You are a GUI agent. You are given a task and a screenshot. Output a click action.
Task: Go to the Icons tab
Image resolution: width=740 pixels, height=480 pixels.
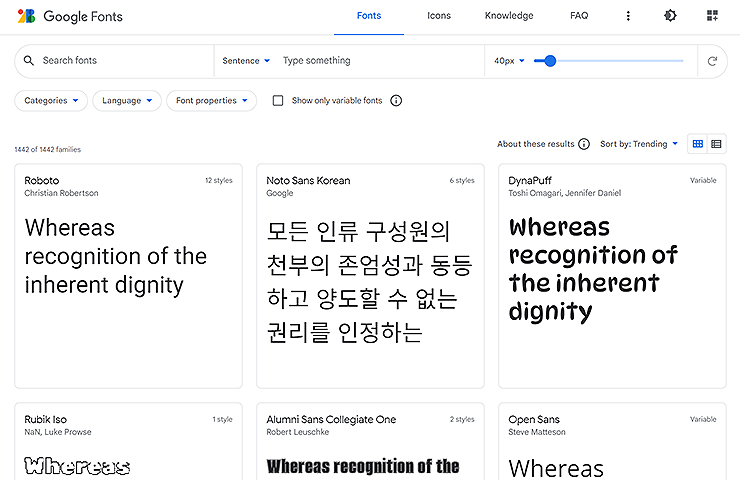[x=439, y=16]
